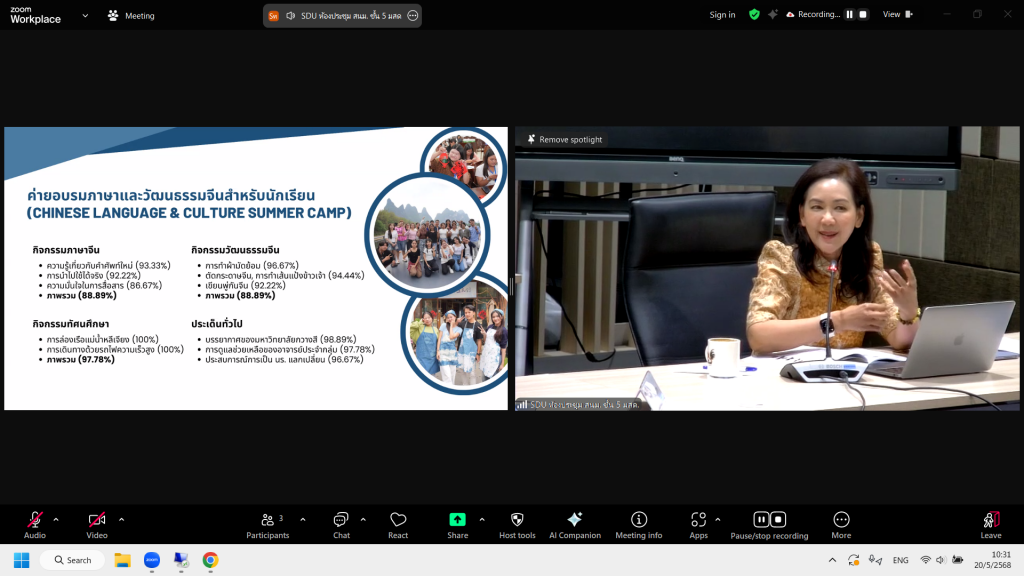This screenshot has height=576, width=1024.
Task: Launch the AI Companion
Action: pyautogui.click(x=574, y=520)
